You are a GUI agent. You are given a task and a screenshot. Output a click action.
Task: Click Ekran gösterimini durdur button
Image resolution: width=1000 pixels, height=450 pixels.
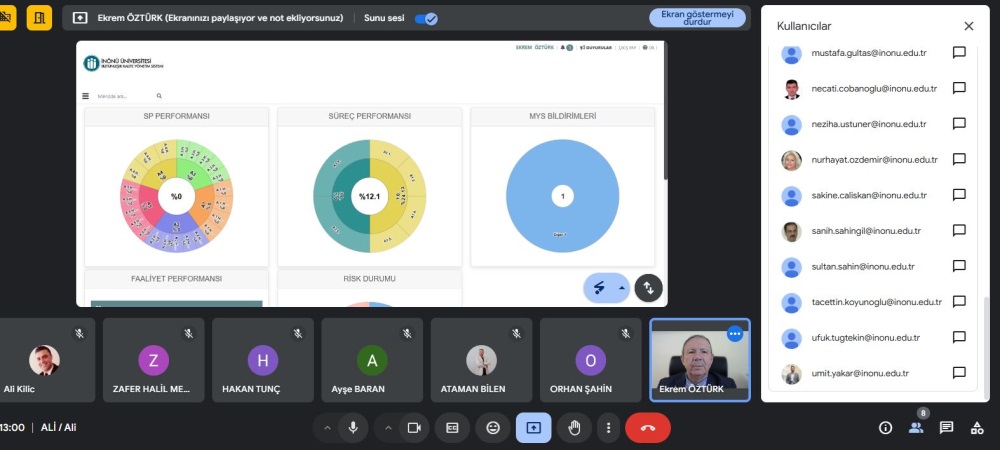click(x=697, y=17)
